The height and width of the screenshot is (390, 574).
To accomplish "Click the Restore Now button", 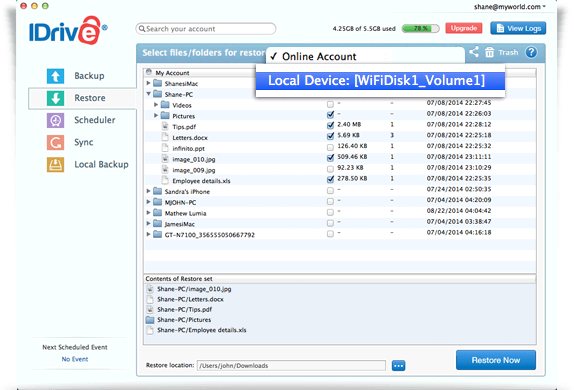I will coord(496,360).
